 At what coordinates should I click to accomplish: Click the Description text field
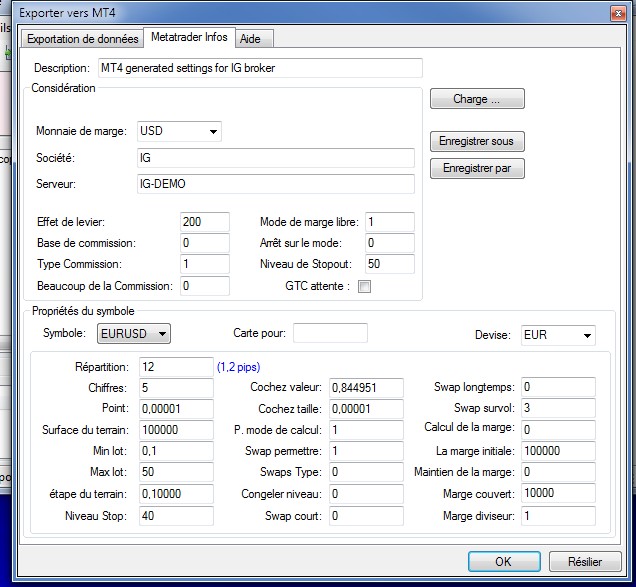click(x=259, y=68)
